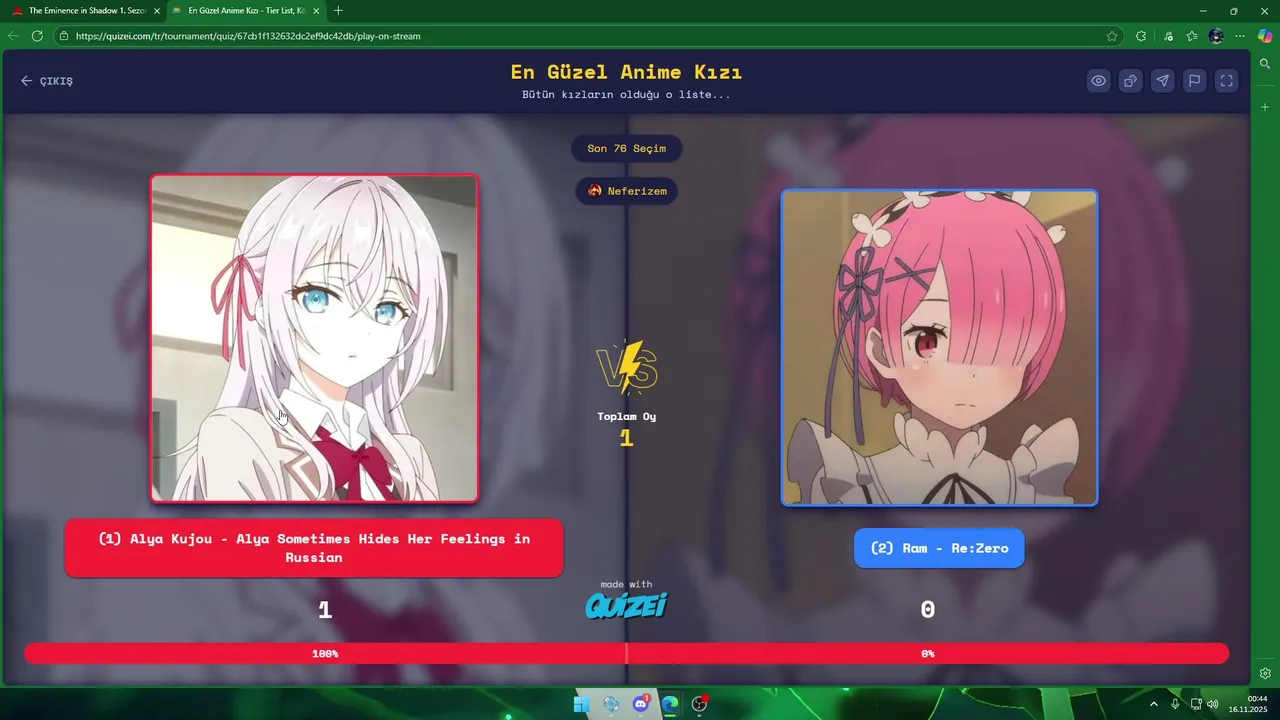Click second taskbar app icon after Start
The width and height of the screenshot is (1280, 720).
point(611,704)
